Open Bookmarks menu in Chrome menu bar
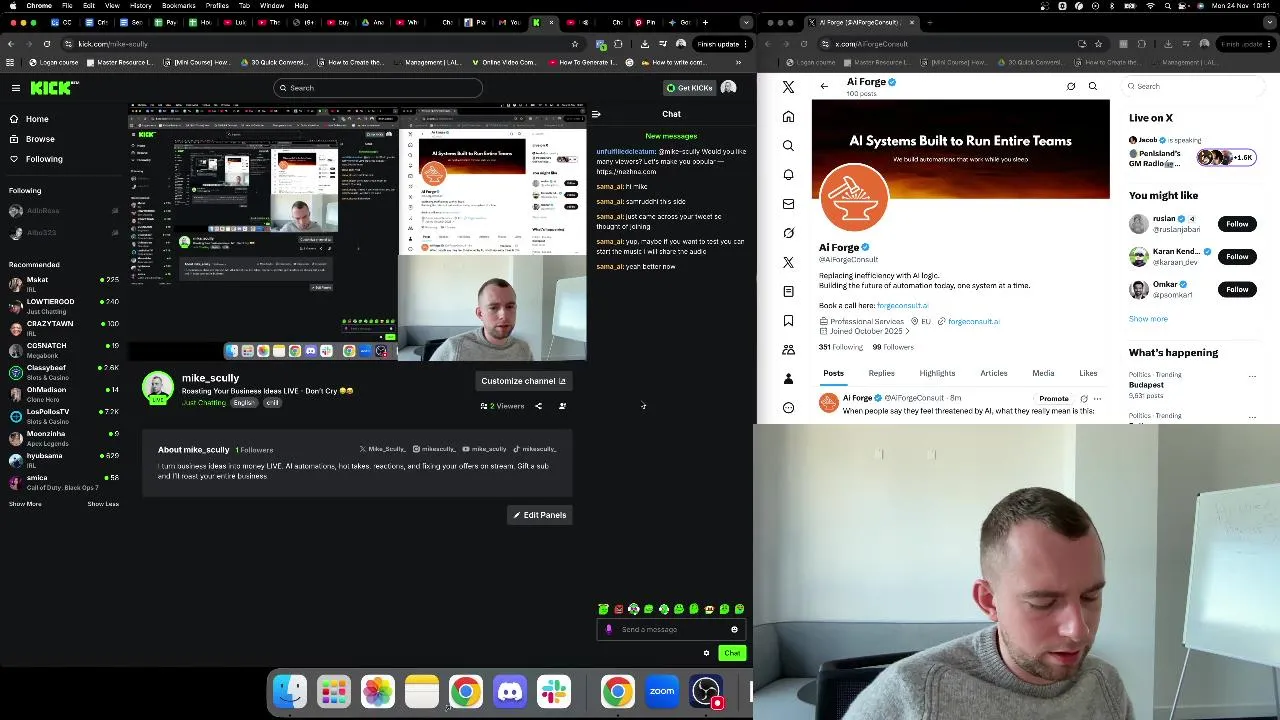The width and height of the screenshot is (1280, 720). pos(178,6)
